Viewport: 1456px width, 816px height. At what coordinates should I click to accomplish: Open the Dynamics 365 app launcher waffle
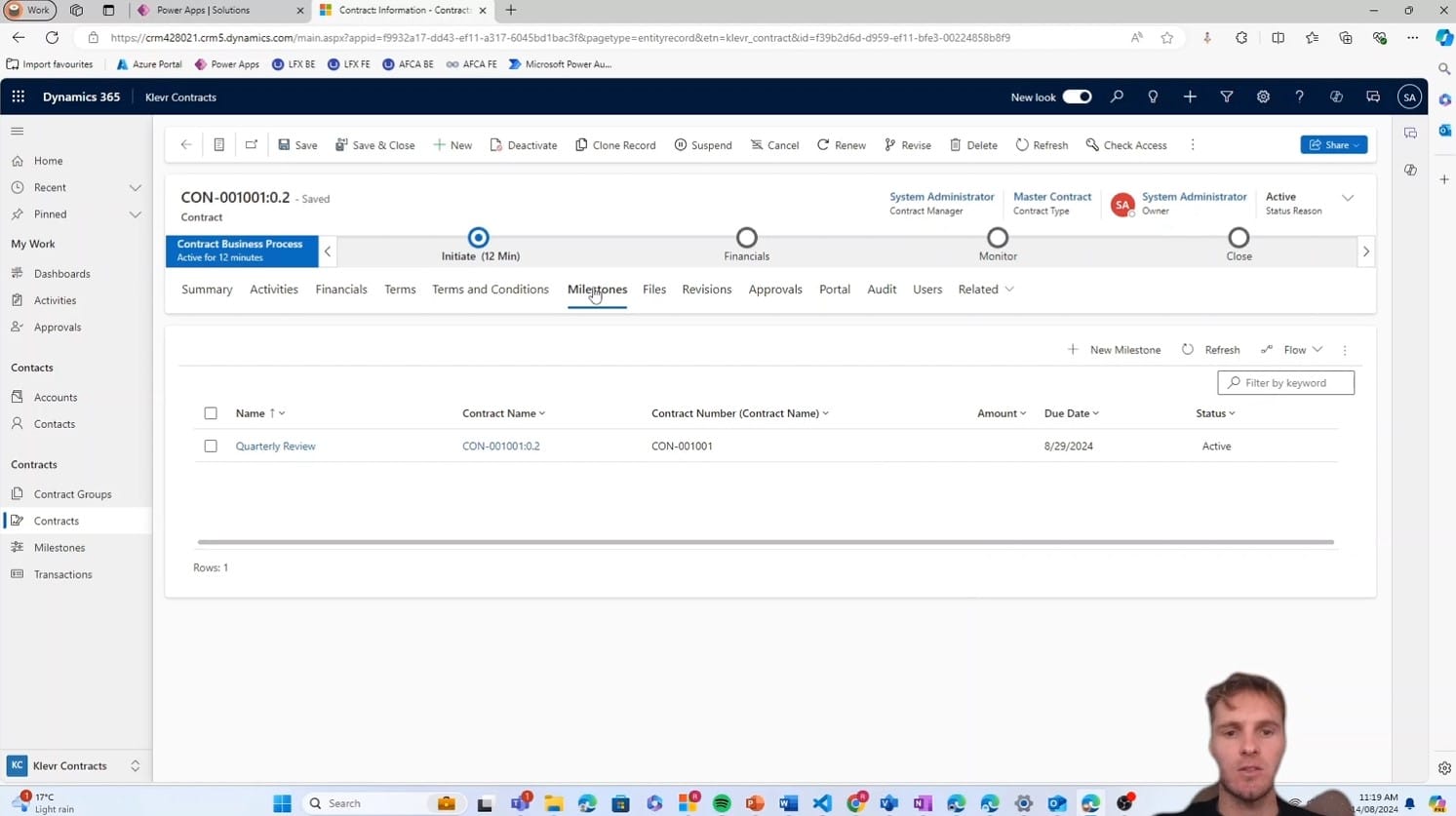coord(19,97)
